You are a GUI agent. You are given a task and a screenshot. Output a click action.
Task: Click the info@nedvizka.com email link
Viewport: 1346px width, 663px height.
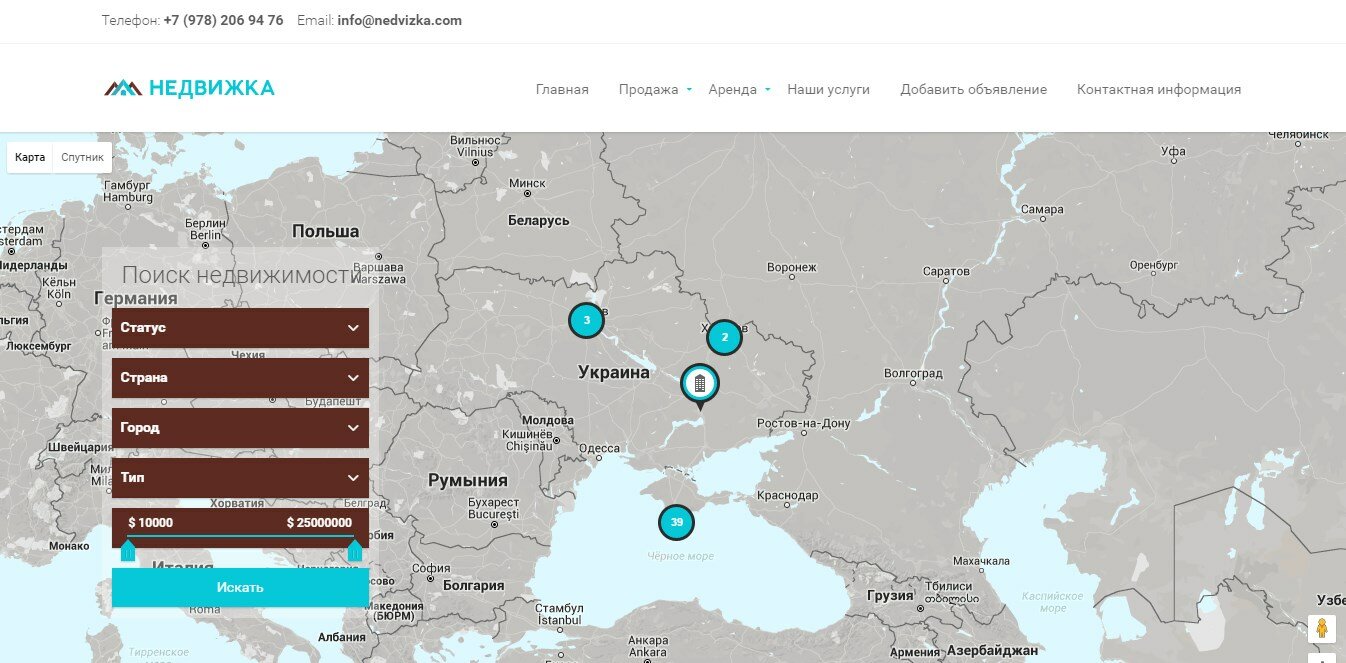[400, 20]
